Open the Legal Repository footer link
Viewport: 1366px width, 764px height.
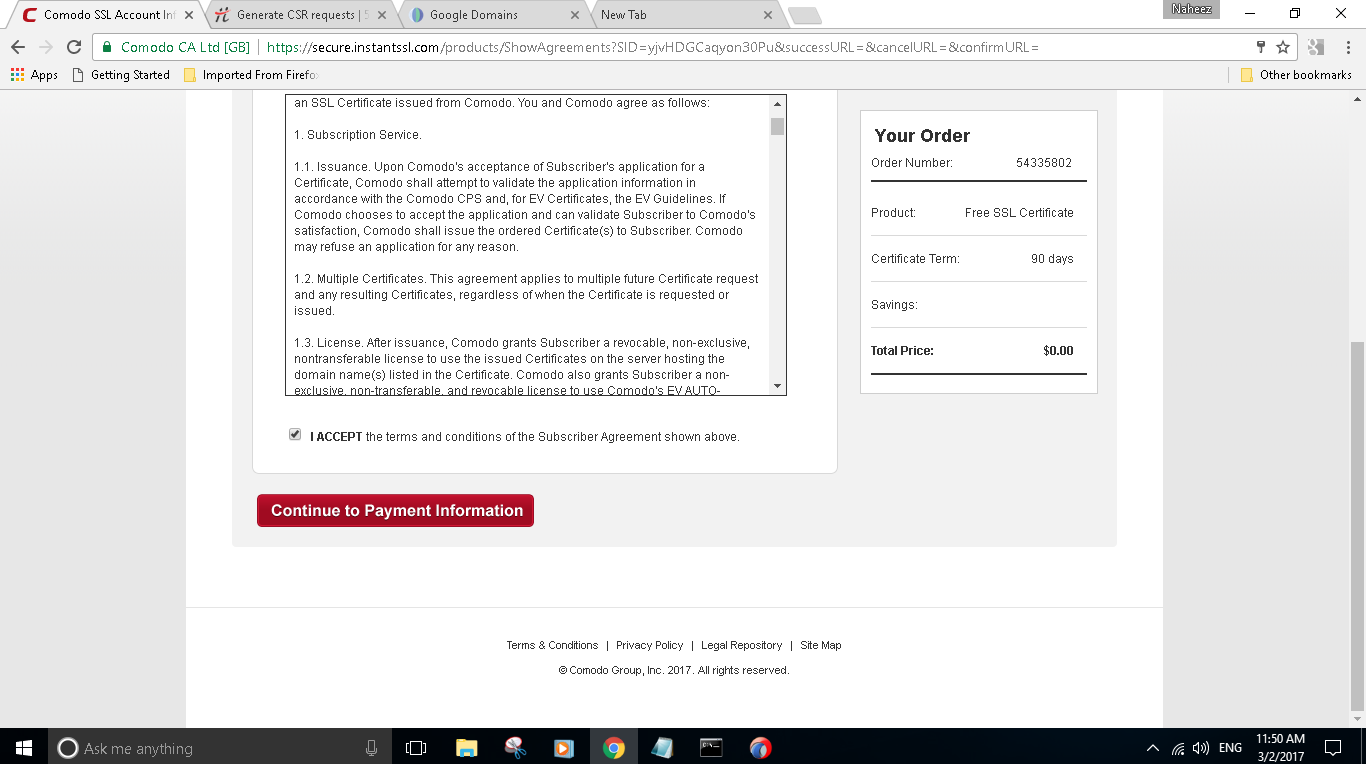741,645
